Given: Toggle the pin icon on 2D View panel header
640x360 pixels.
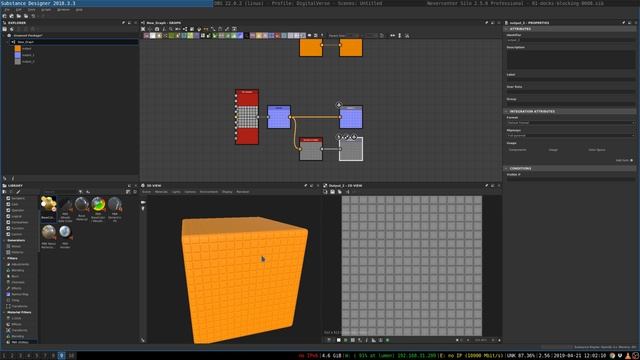Looking at the screenshot, I should tap(487, 186).
